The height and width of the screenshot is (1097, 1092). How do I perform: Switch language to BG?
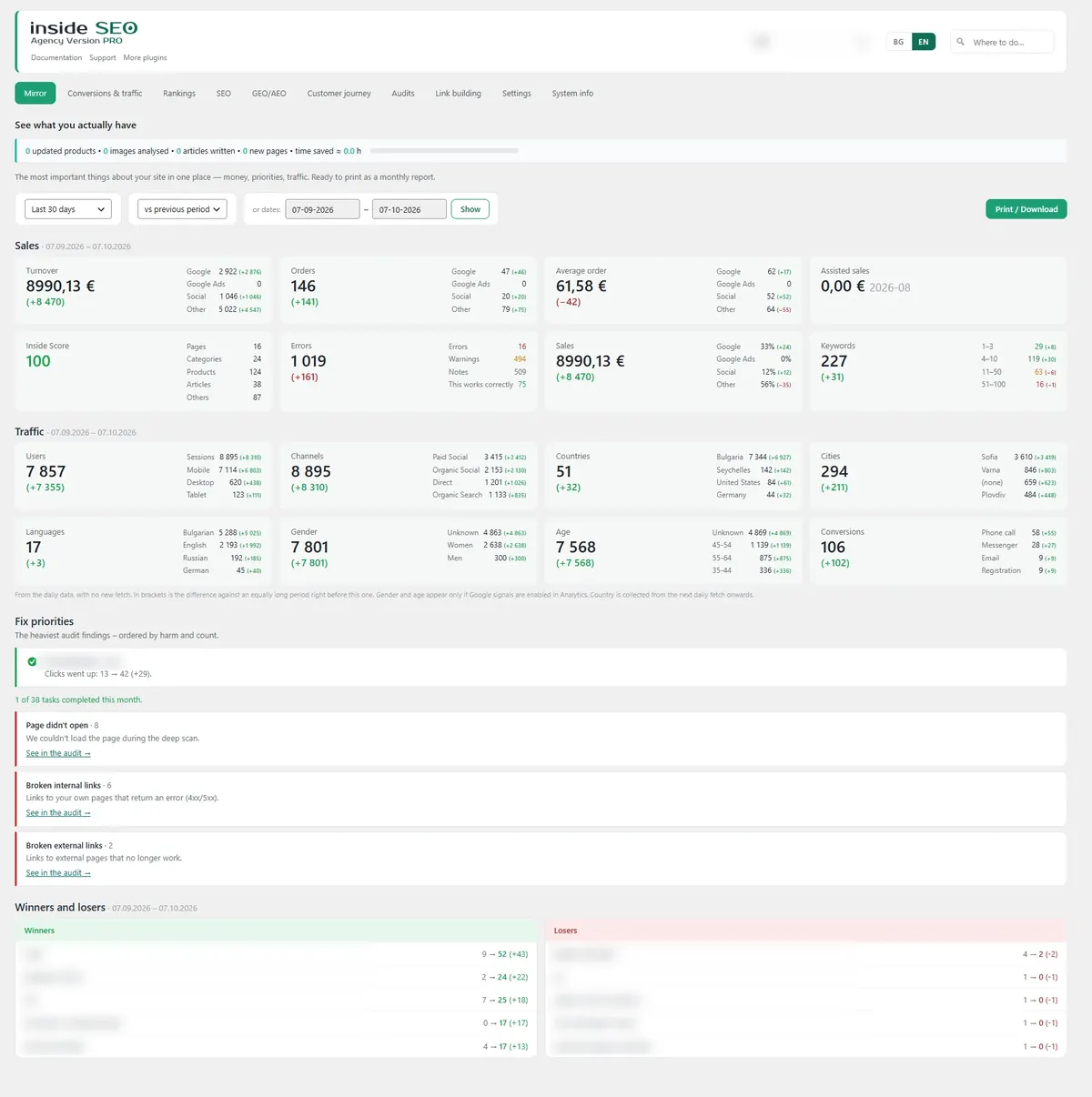(x=898, y=42)
